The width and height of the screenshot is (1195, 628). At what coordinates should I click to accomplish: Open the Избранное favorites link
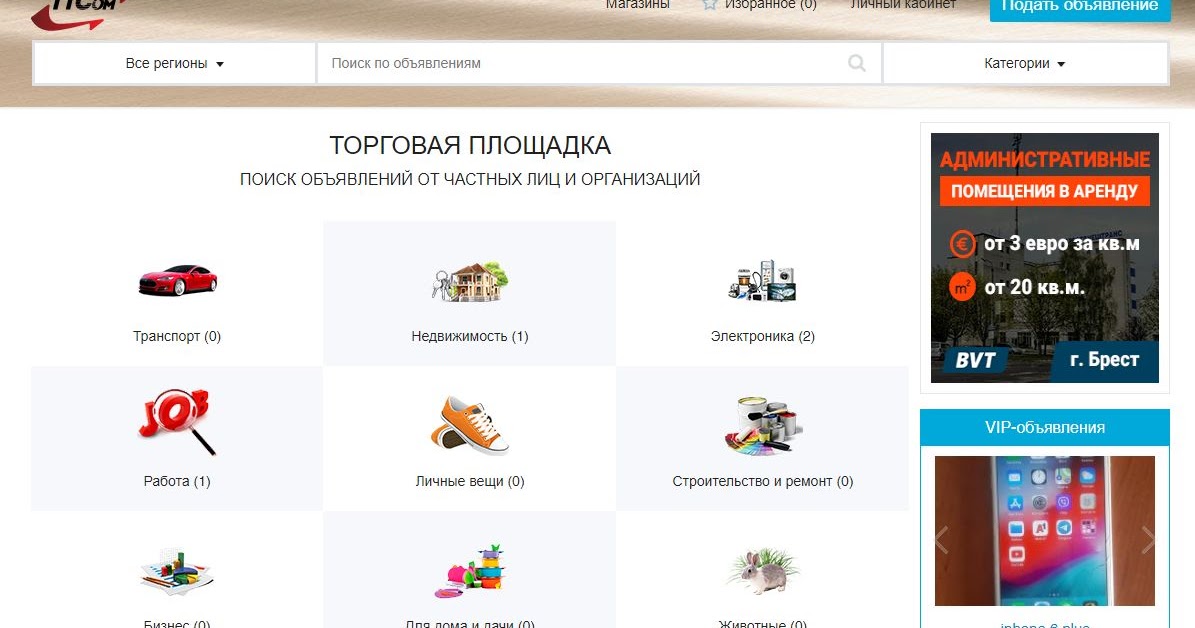[x=759, y=5]
